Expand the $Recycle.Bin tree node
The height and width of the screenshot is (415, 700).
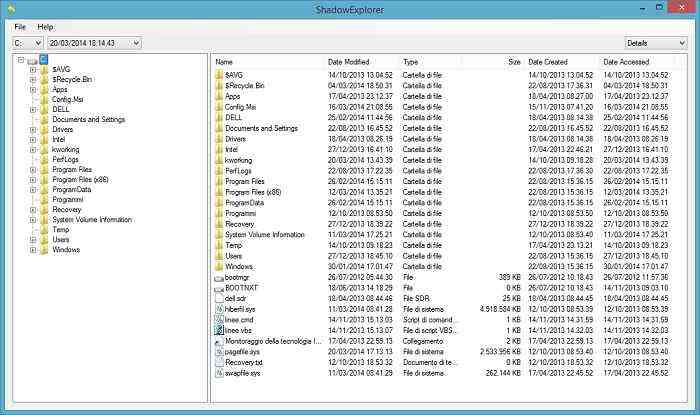tap(33, 79)
